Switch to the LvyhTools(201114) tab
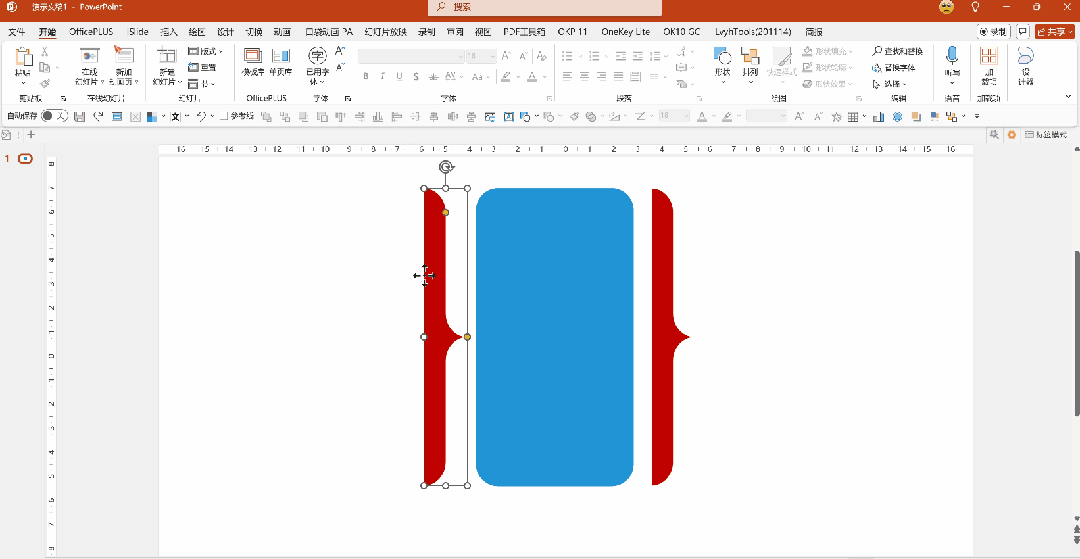Screen dimensions: 1080x559 753,32
